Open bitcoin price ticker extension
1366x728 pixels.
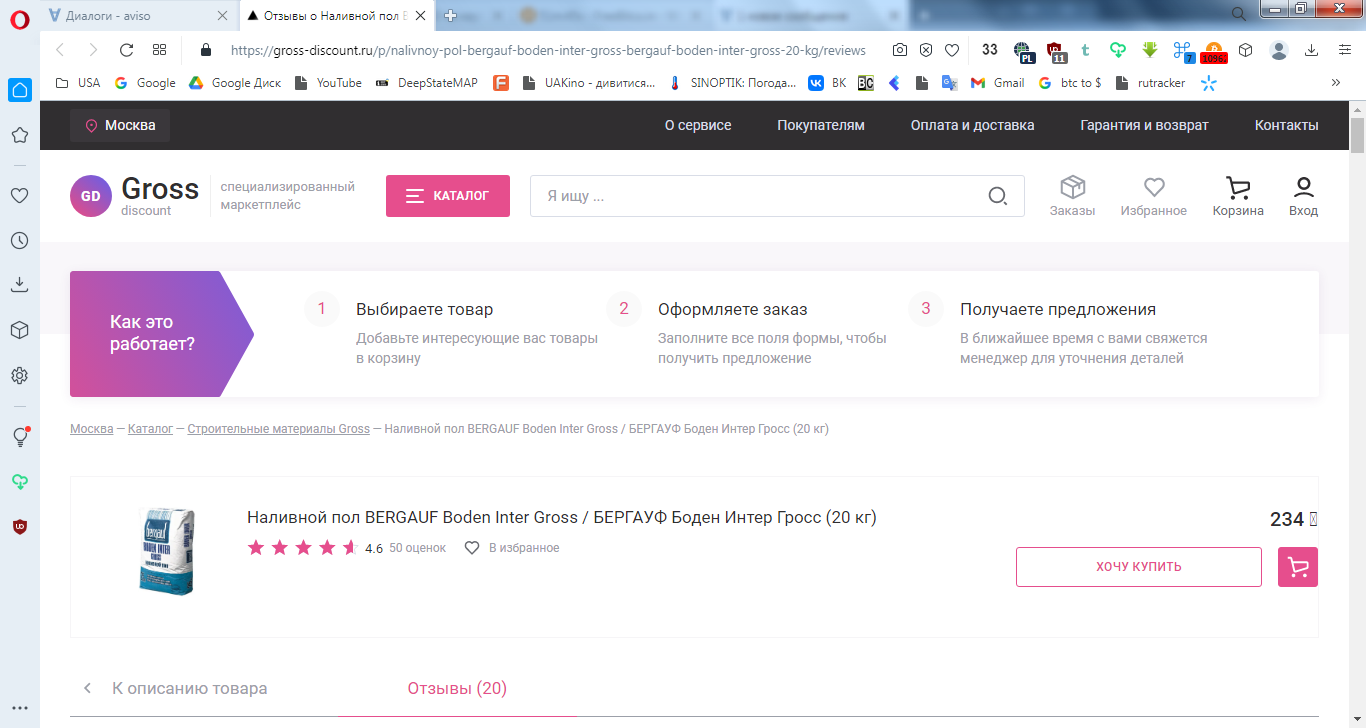coord(1213,51)
